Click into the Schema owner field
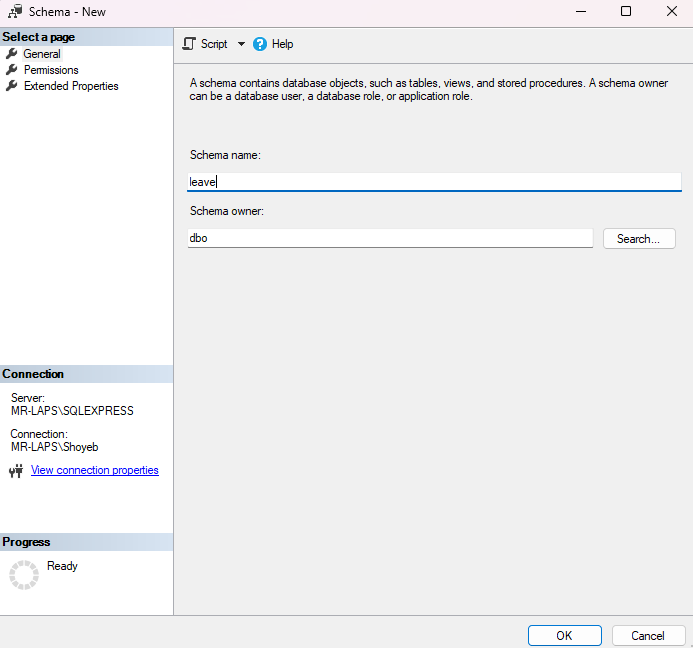The image size is (693, 648). [x=390, y=238]
